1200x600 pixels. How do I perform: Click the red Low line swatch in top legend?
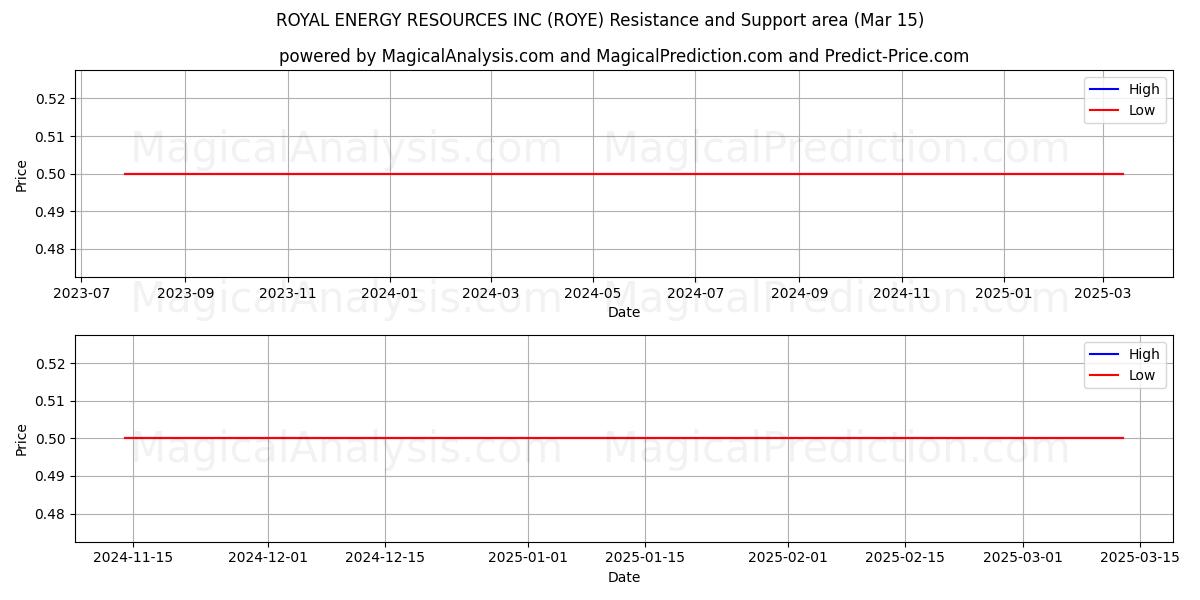click(x=1104, y=111)
